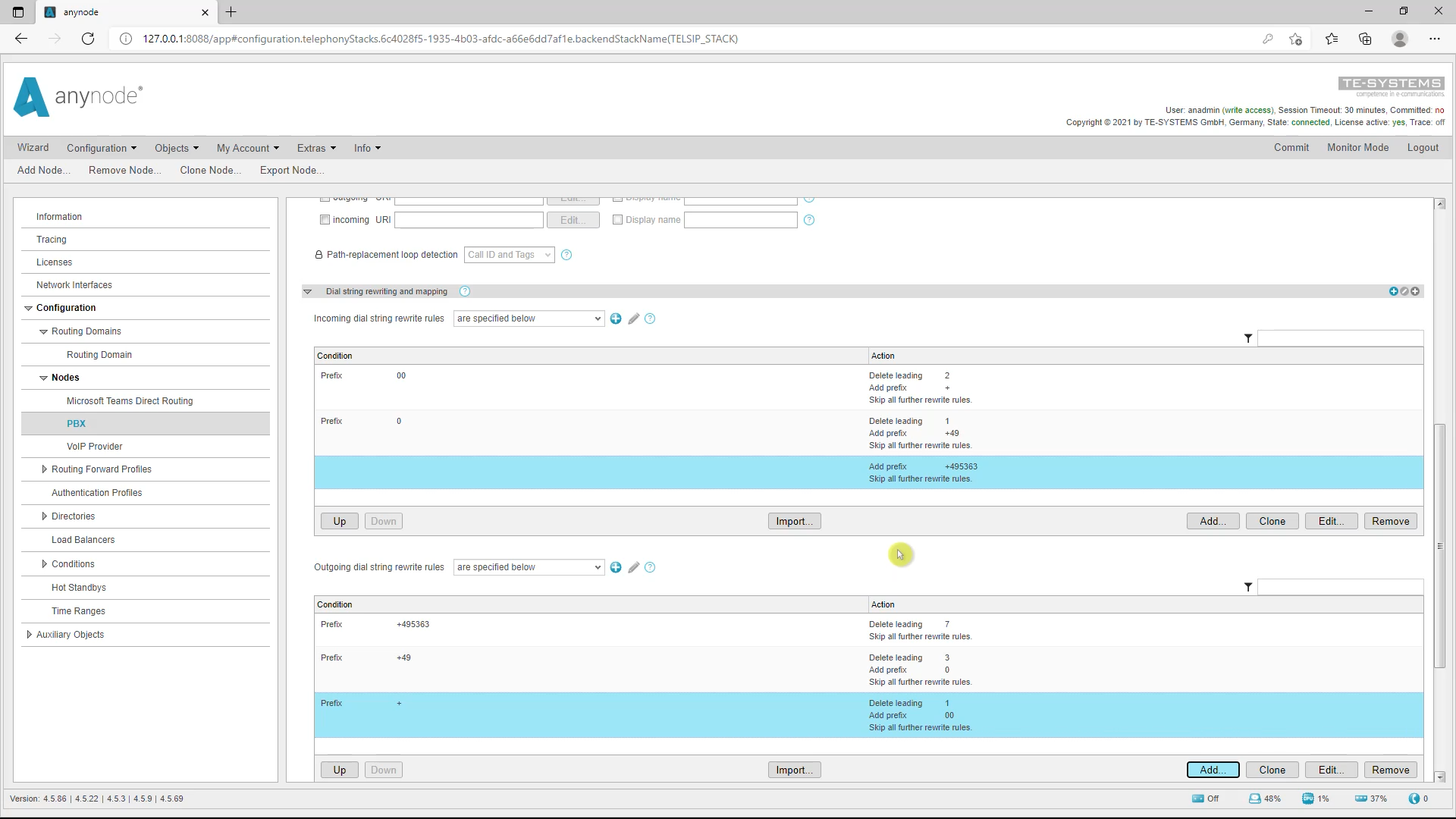Click filter funnel icon above incoming rules table
Screen dimensions: 1456x819
point(1248,338)
